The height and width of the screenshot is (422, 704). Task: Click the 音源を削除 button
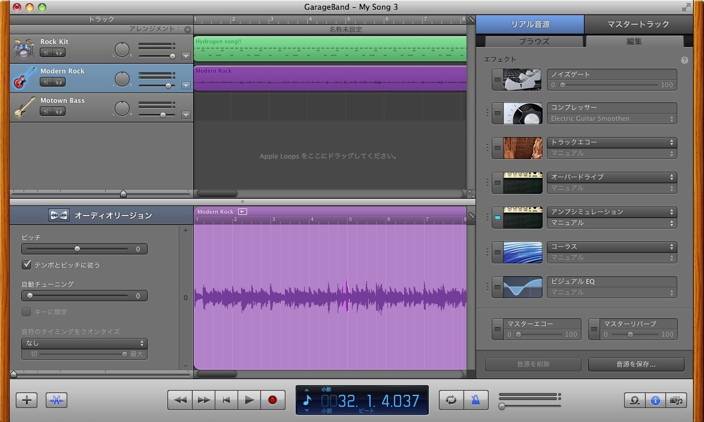[x=533, y=364]
